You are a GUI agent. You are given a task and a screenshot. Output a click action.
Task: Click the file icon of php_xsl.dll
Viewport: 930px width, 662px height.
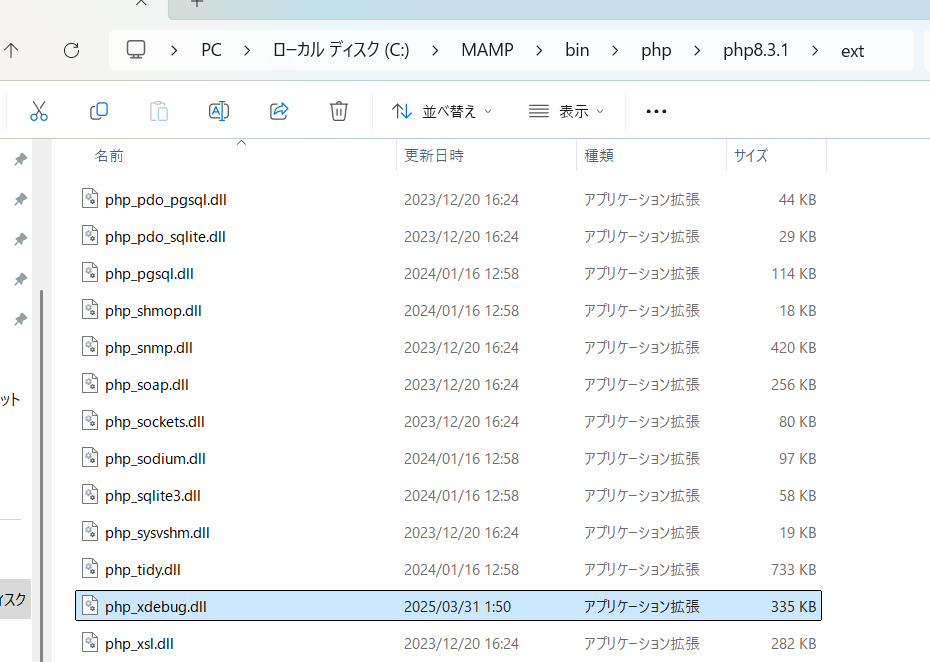point(90,642)
